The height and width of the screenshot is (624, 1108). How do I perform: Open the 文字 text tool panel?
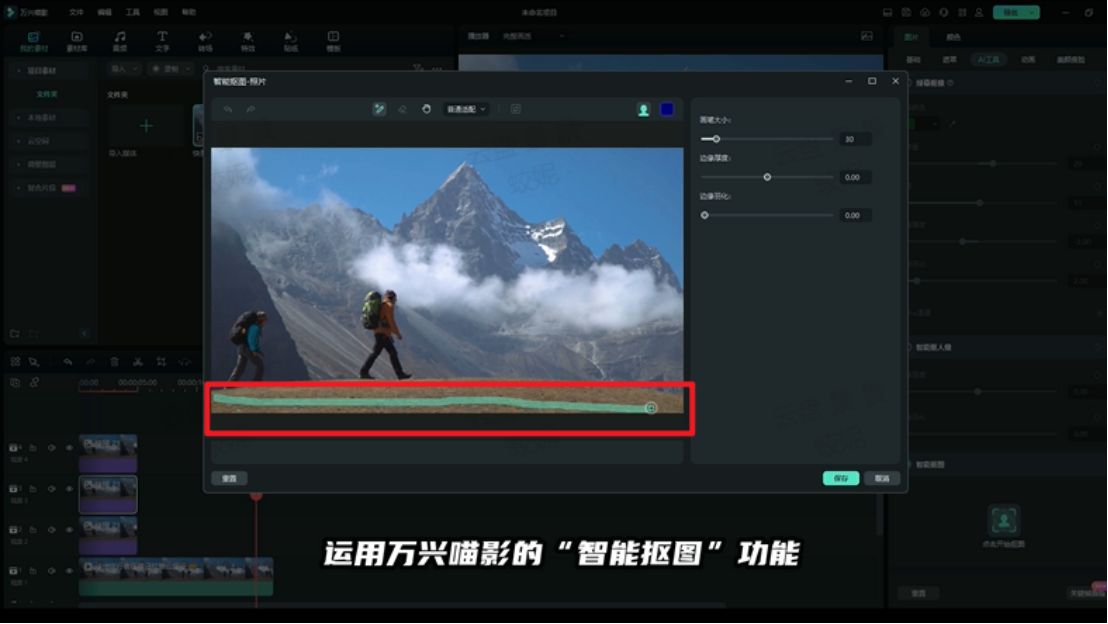point(162,41)
